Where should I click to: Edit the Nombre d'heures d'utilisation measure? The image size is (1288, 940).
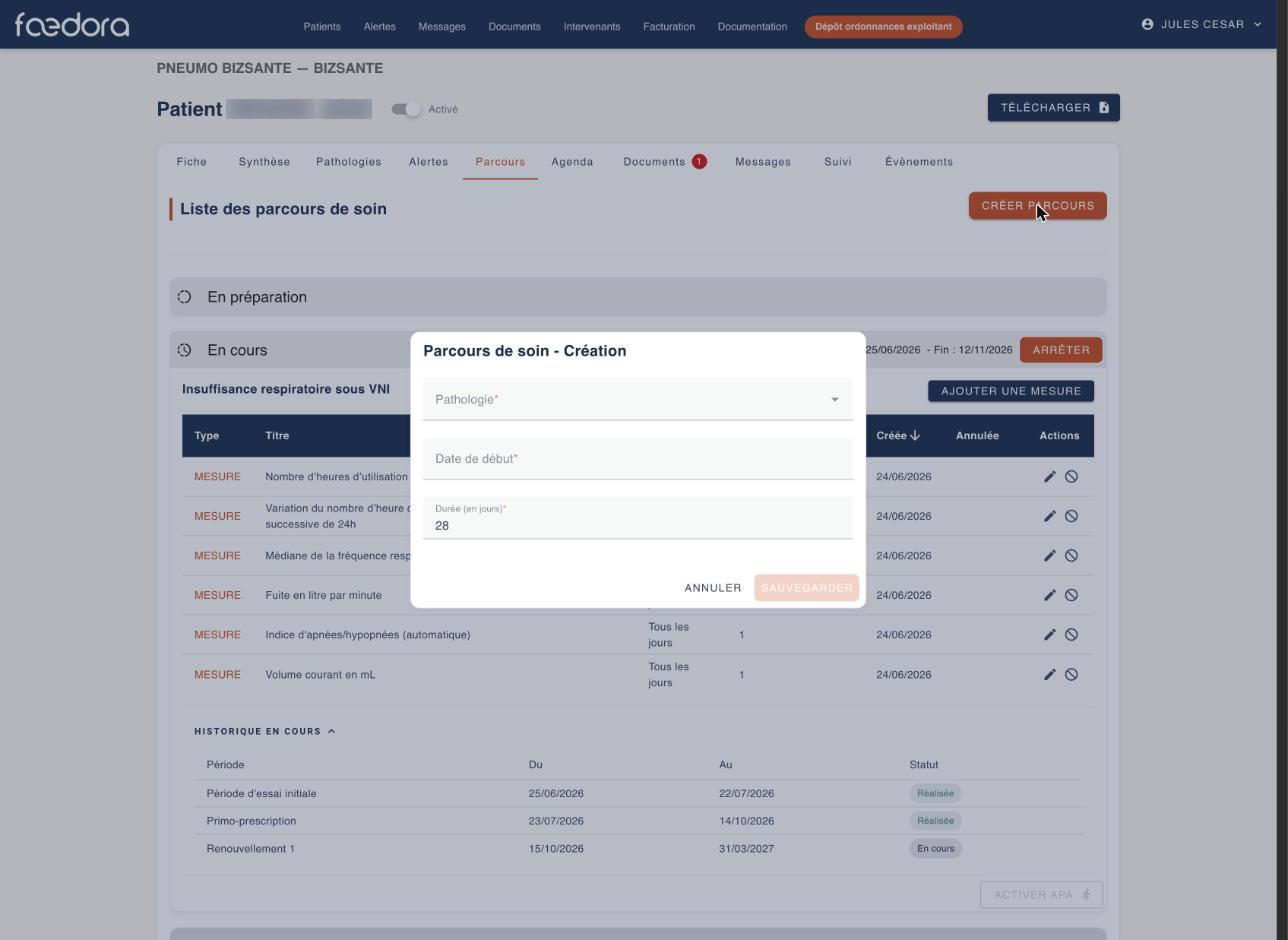[1050, 477]
